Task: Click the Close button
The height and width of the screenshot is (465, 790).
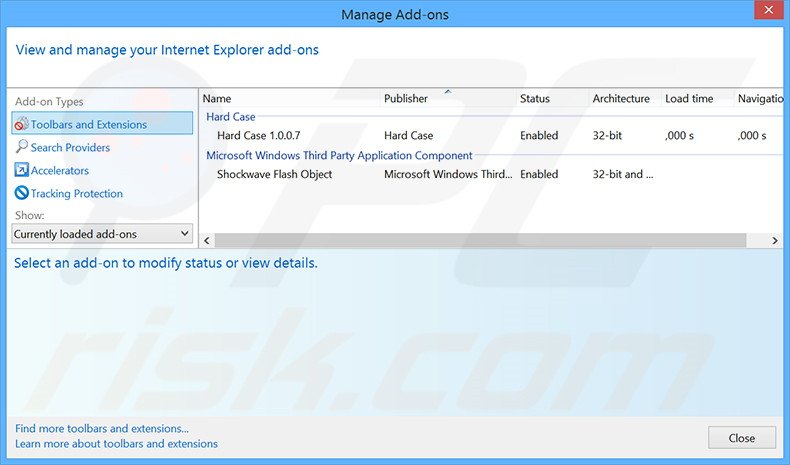Action: [742, 438]
